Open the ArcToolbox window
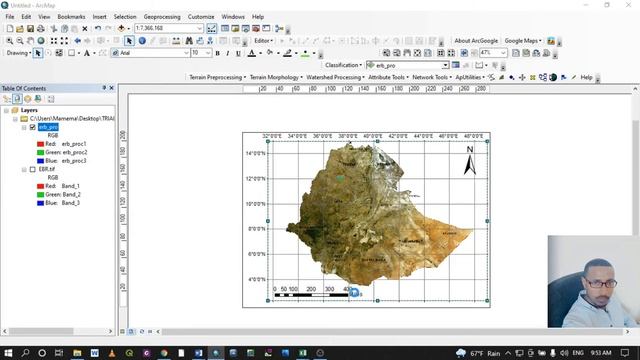 256,29
